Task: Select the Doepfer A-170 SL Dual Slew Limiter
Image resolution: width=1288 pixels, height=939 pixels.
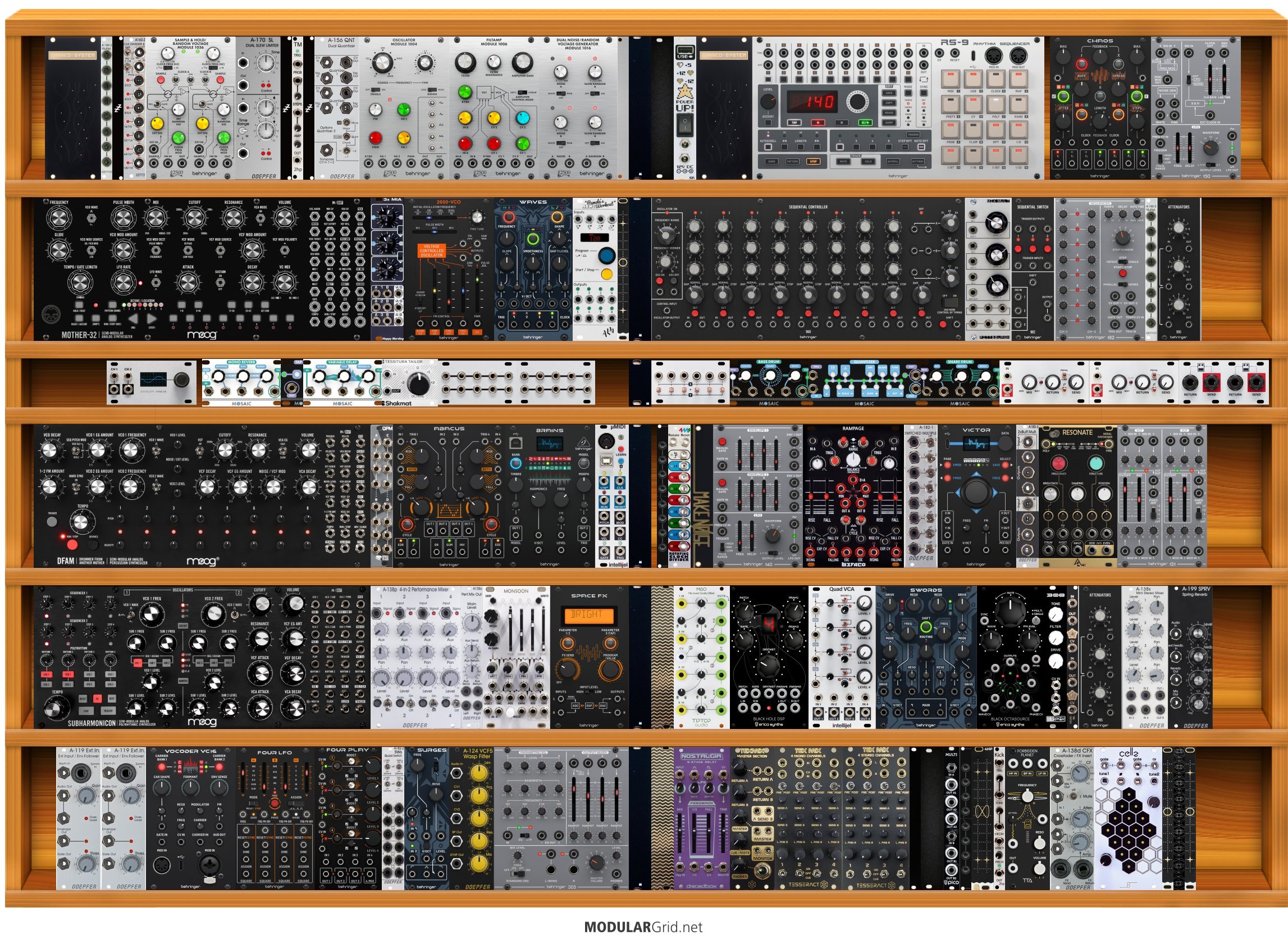Action: click(258, 108)
